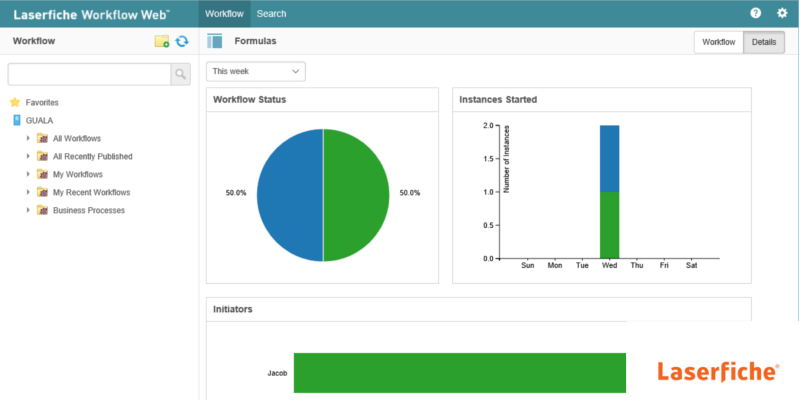Click the My Recent Workflows folder icon
The image size is (800, 400).
pos(42,192)
